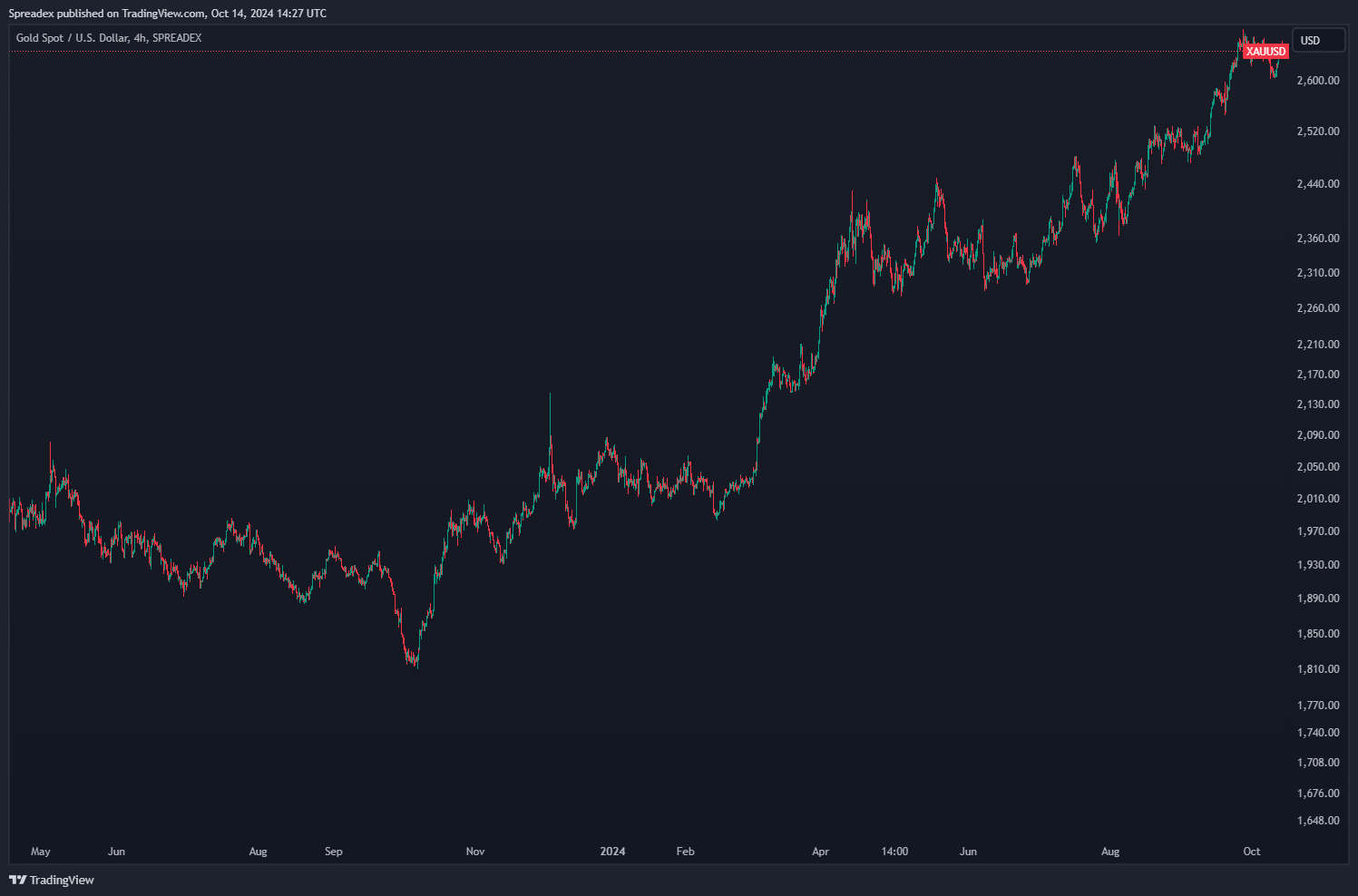Screen dimensions: 1358x896
Task: Click the 1,648.00 price axis label
Action: click(x=1318, y=821)
